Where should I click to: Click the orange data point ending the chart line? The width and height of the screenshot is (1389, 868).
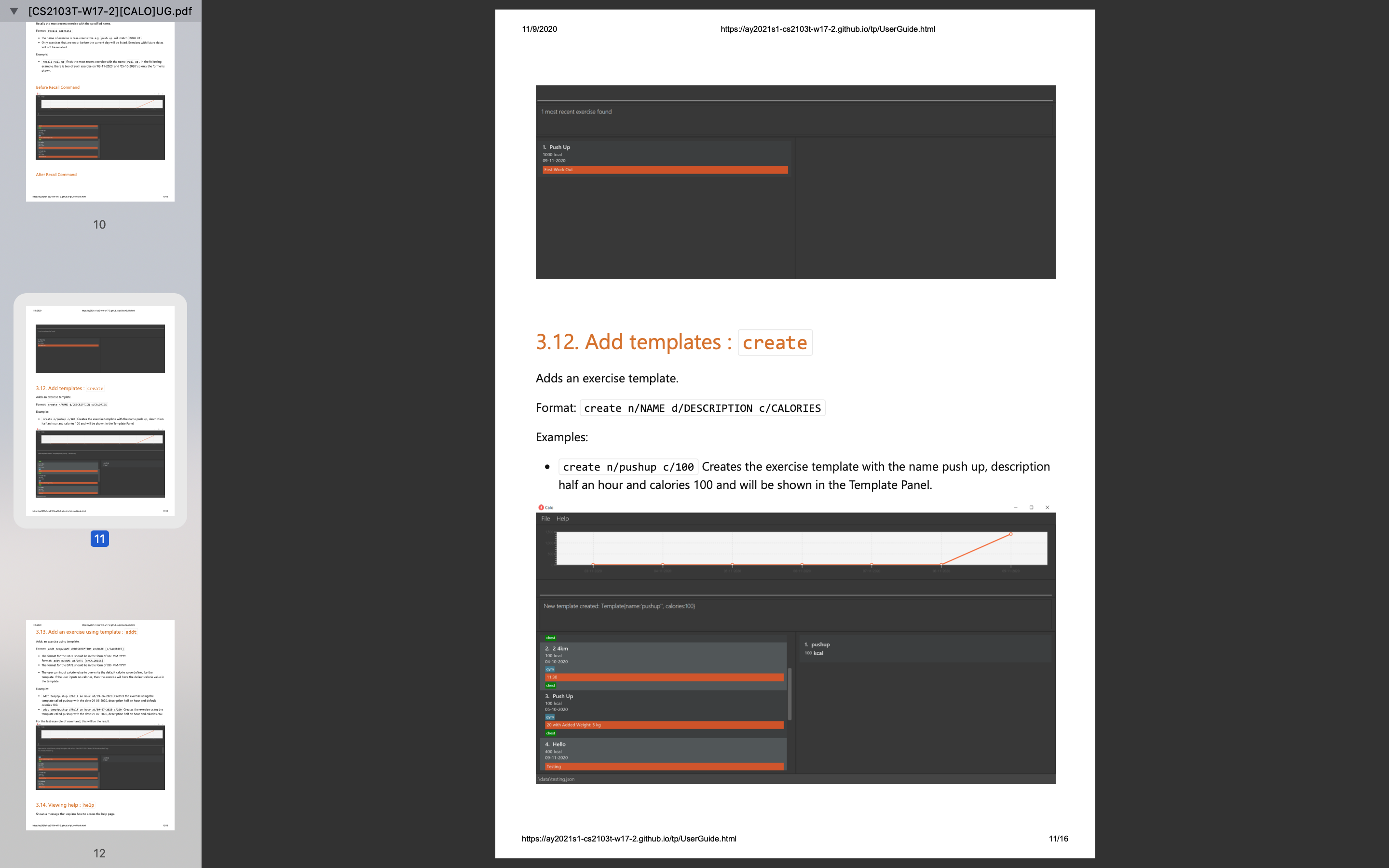1011,534
